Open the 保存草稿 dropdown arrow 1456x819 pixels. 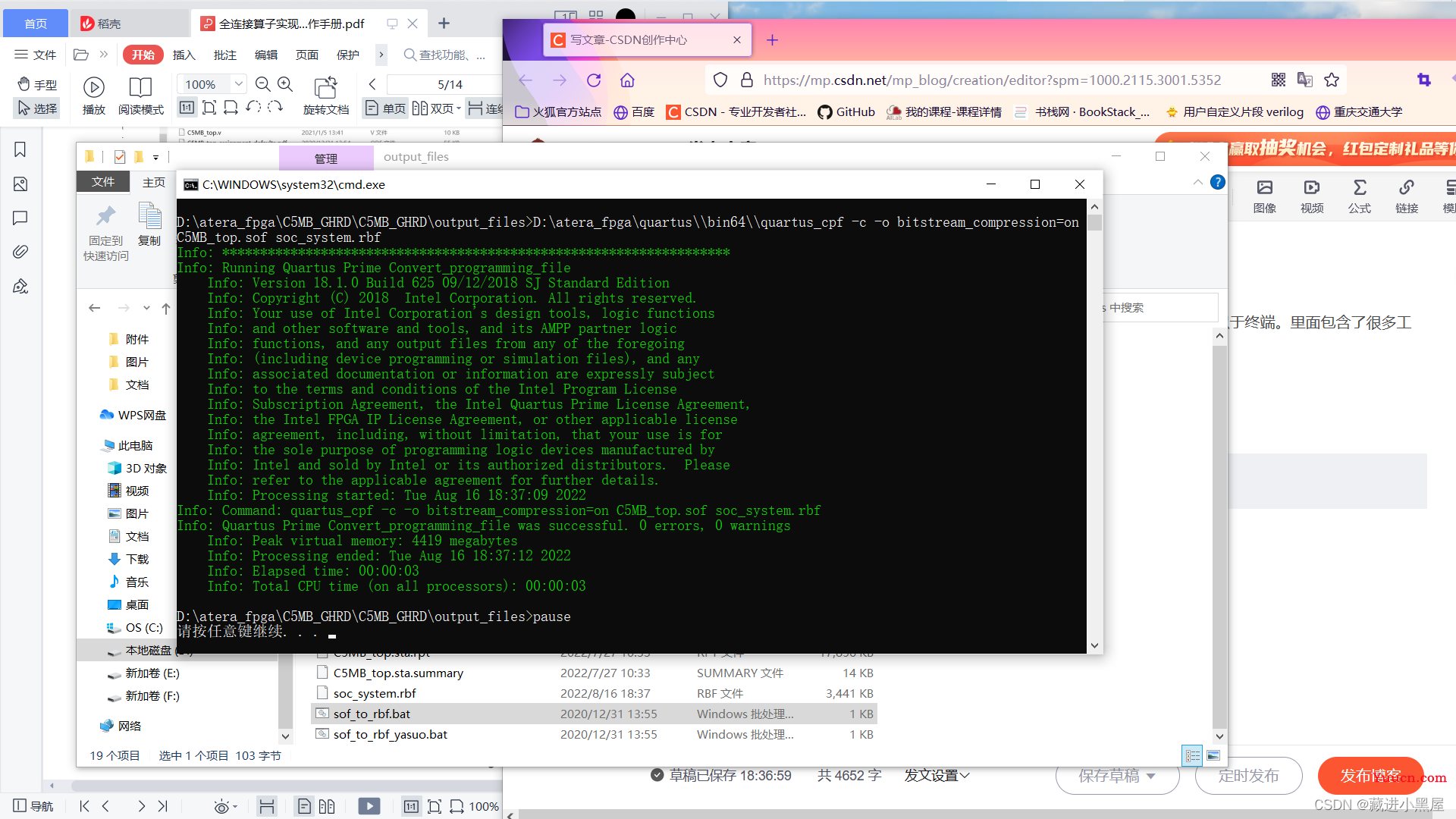(1151, 776)
